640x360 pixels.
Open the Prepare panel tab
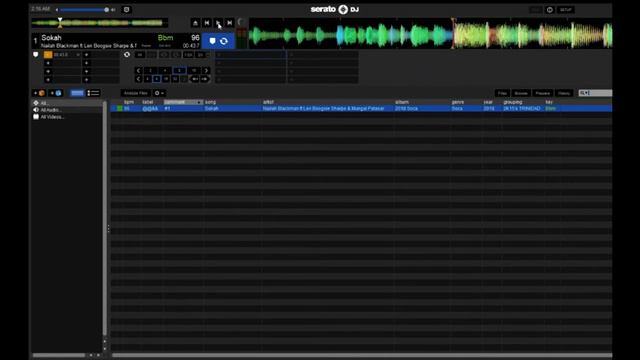coord(542,93)
